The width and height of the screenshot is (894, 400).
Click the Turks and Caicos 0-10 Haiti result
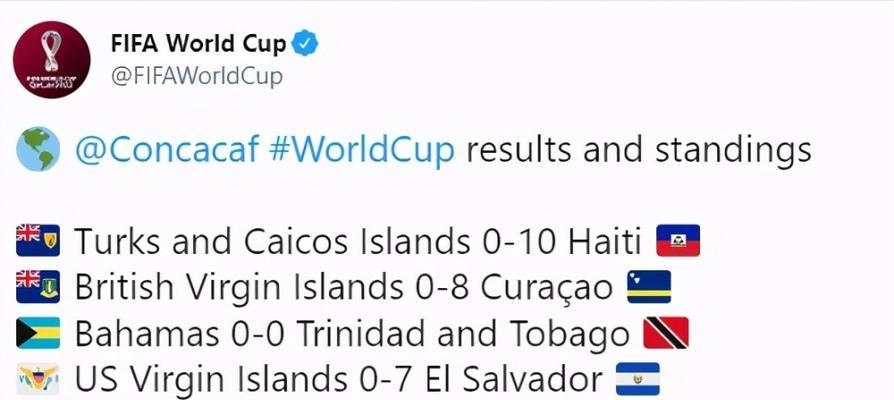pyautogui.click(x=358, y=241)
